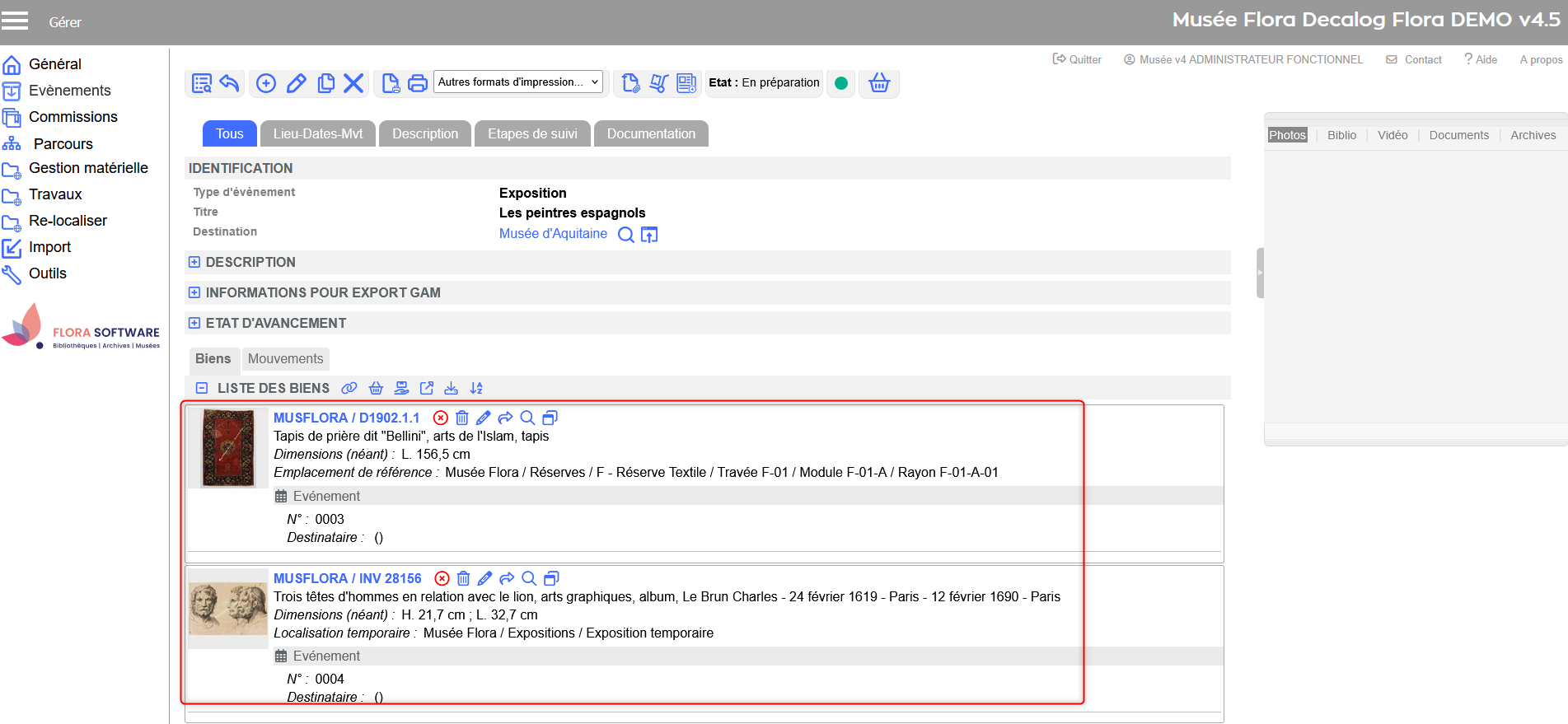Click the duplicate record icon in toolbar
Screen dimensions: 1568x724
coord(326,83)
